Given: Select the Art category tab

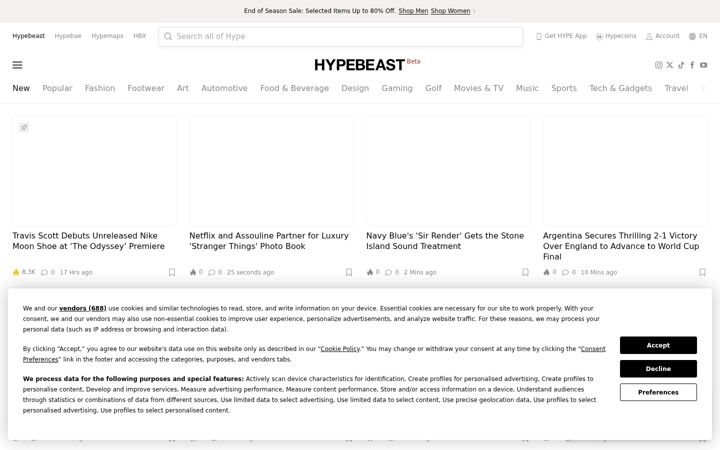Looking at the screenshot, I should (x=183, y=88).
